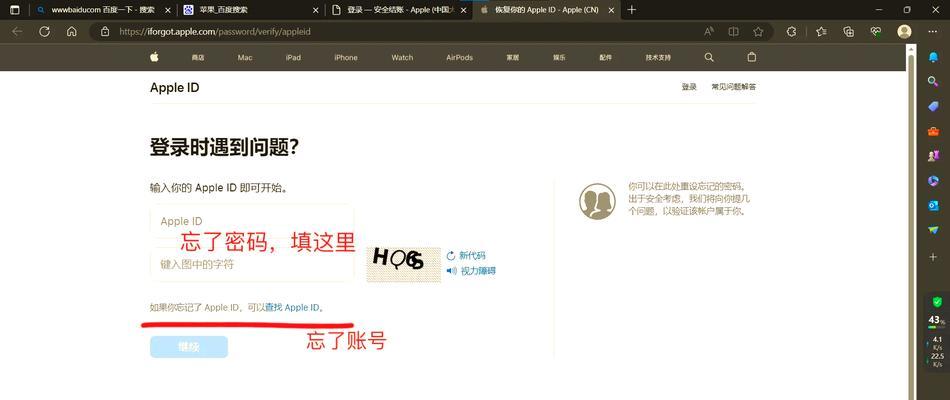Open the AirPods menu item
950x400 pixels.
459,58
